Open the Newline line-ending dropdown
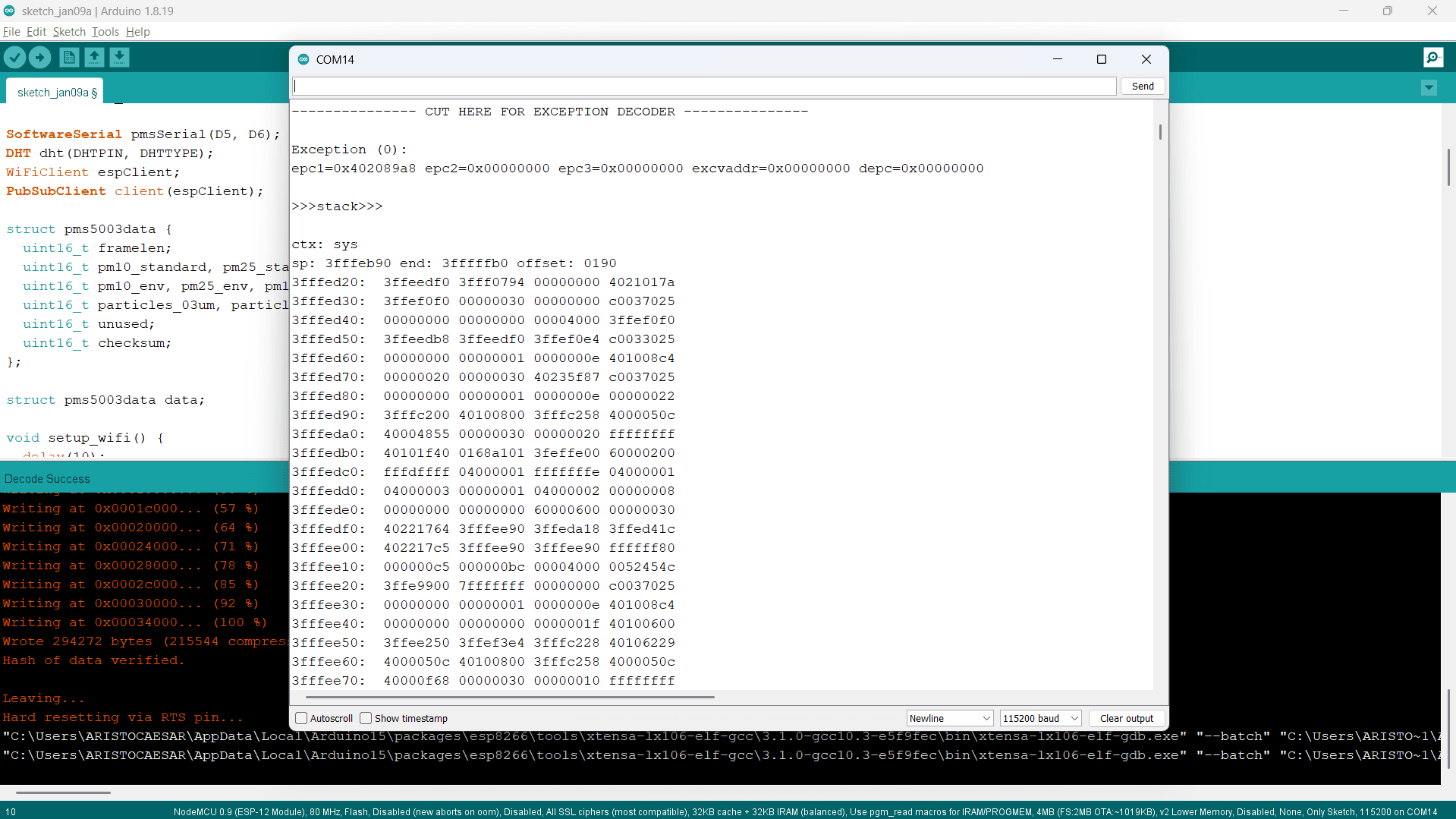 (x=948, y=718)
